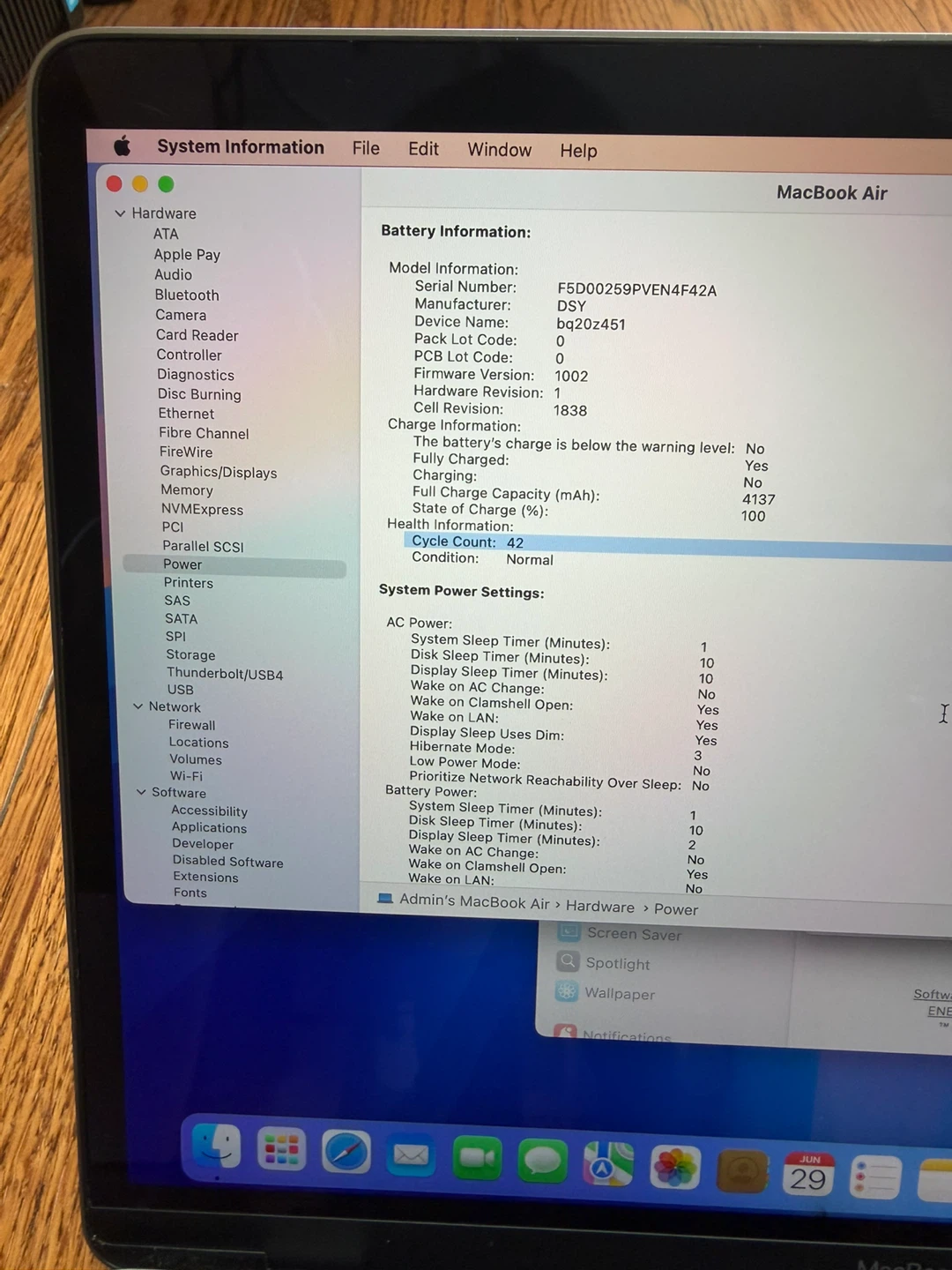The height and width of the screenshot is (1270, 952).
Task: Open the System Information menu
Action: pyautogui.click(x=241, y=146)
